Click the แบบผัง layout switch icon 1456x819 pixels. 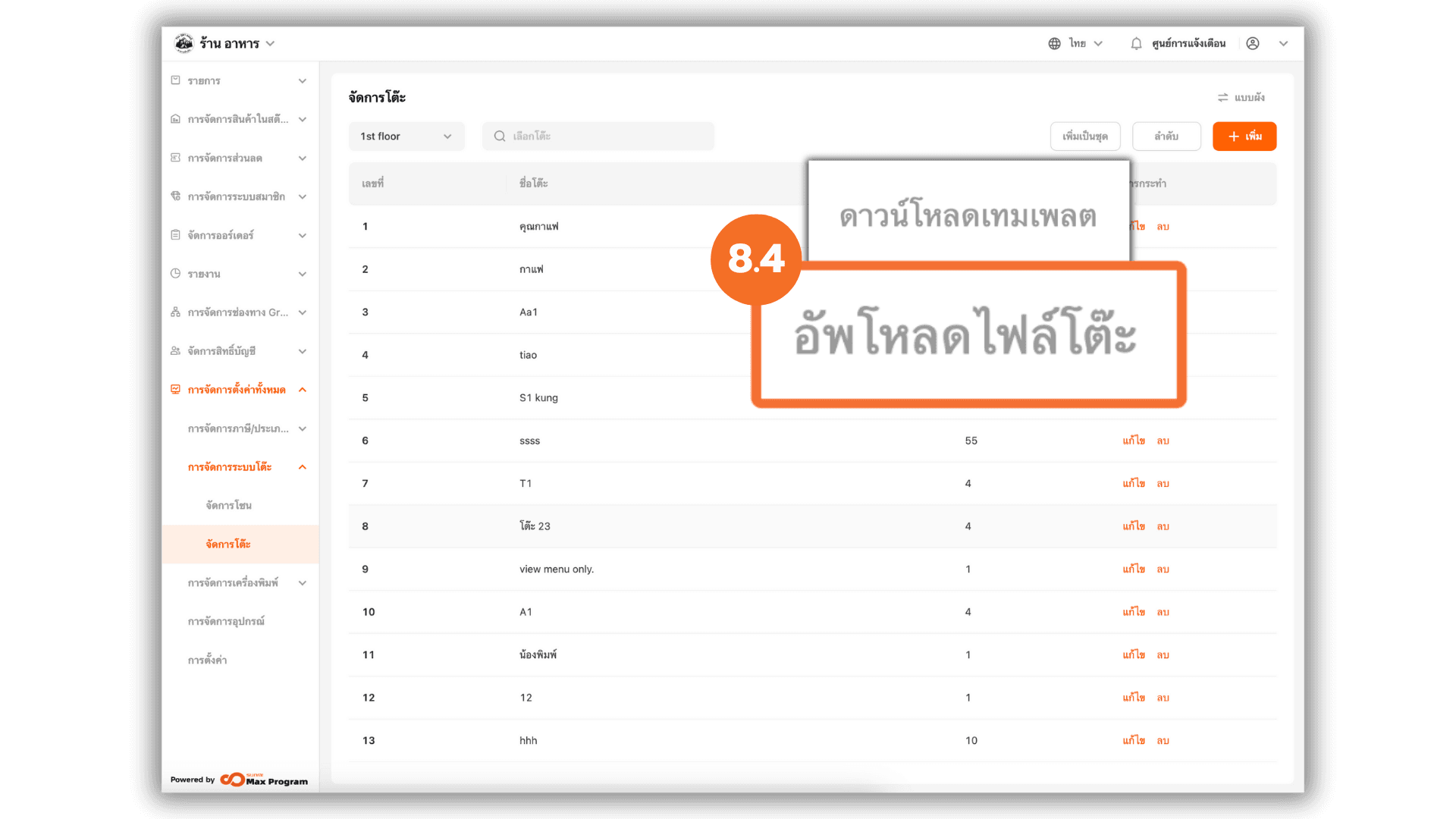point(1222,98)
